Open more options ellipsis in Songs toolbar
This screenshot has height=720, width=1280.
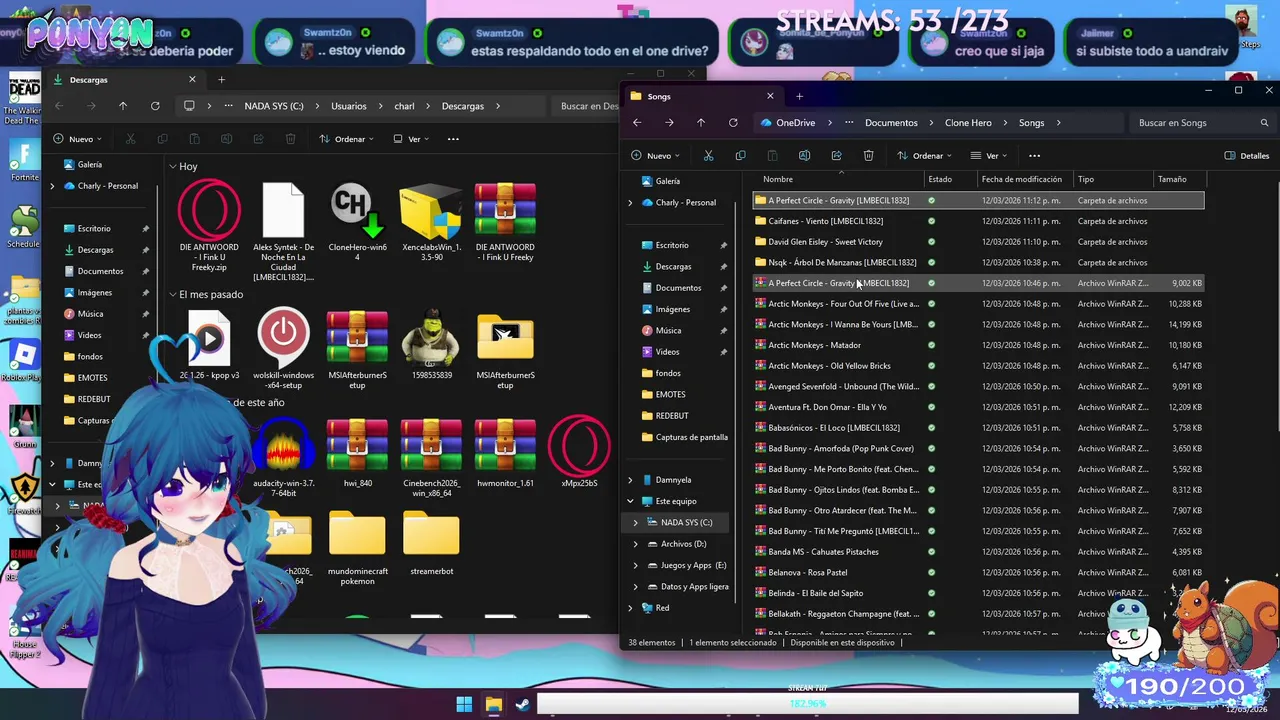tap(1034, 156)
